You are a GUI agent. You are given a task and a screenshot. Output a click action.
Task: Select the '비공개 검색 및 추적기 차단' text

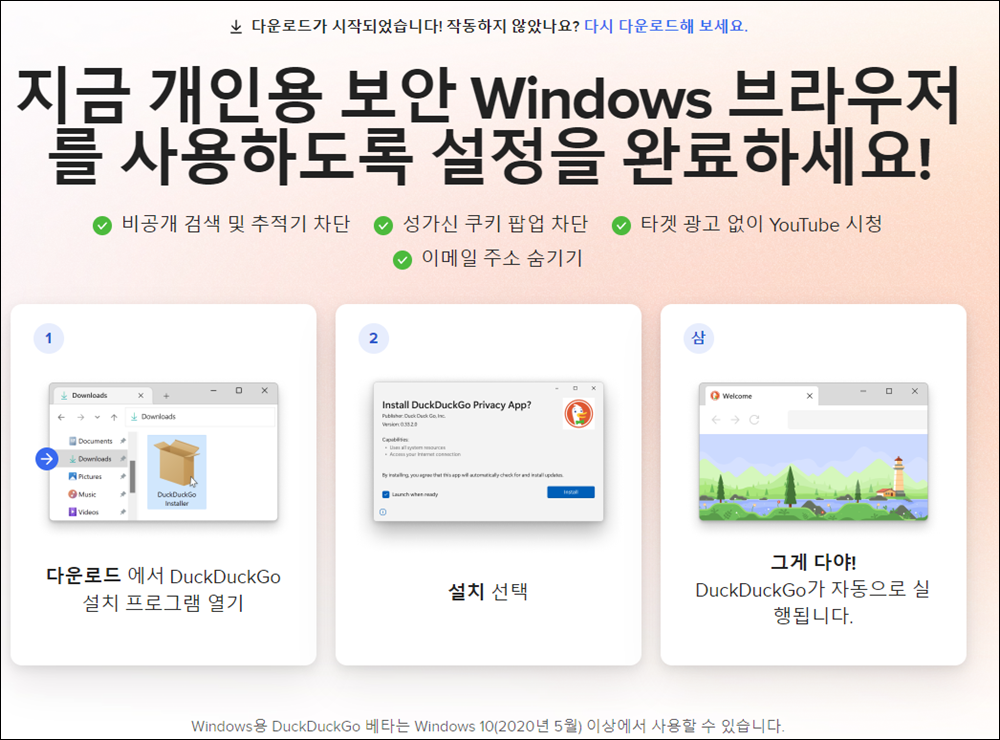(x=236, y=224)
